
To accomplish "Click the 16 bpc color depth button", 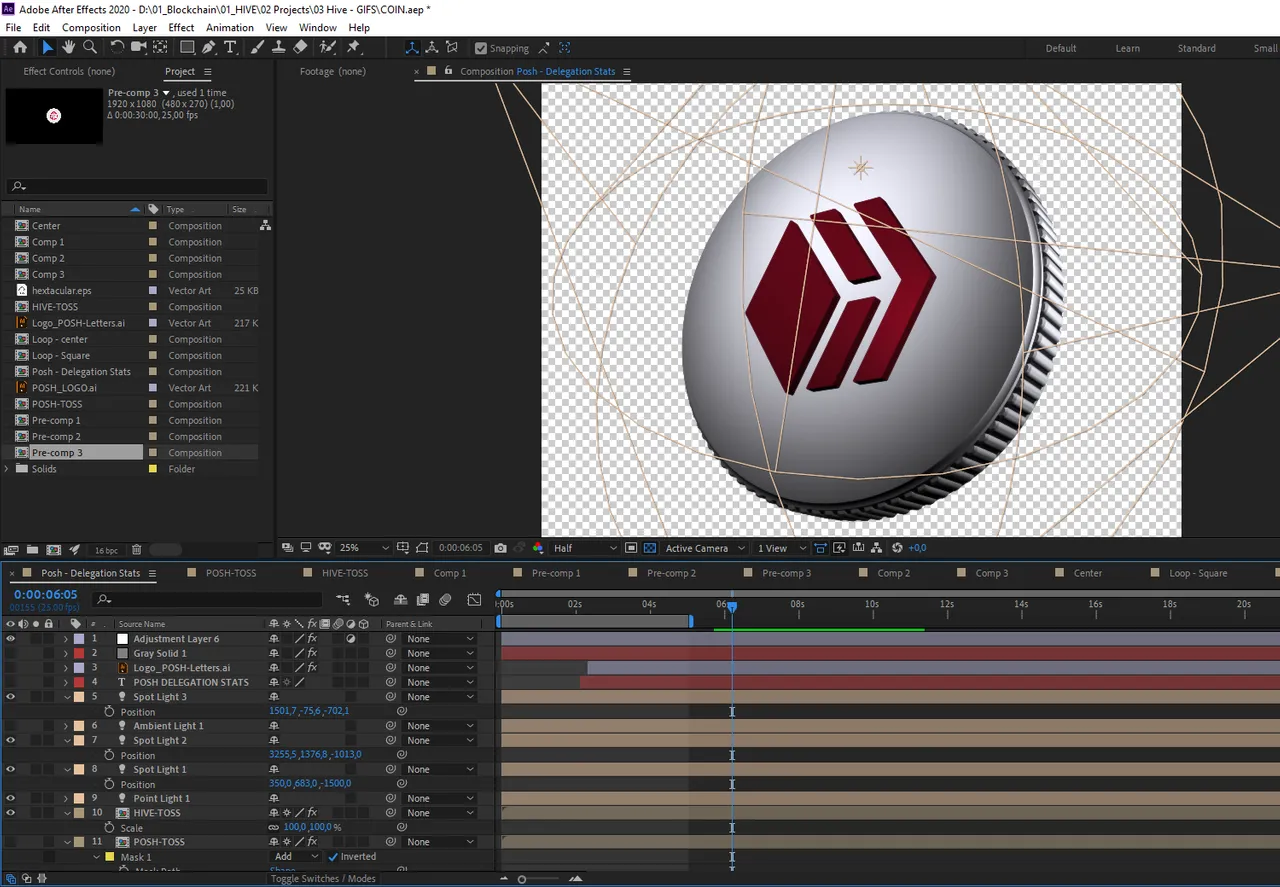I will pos(106,550).
